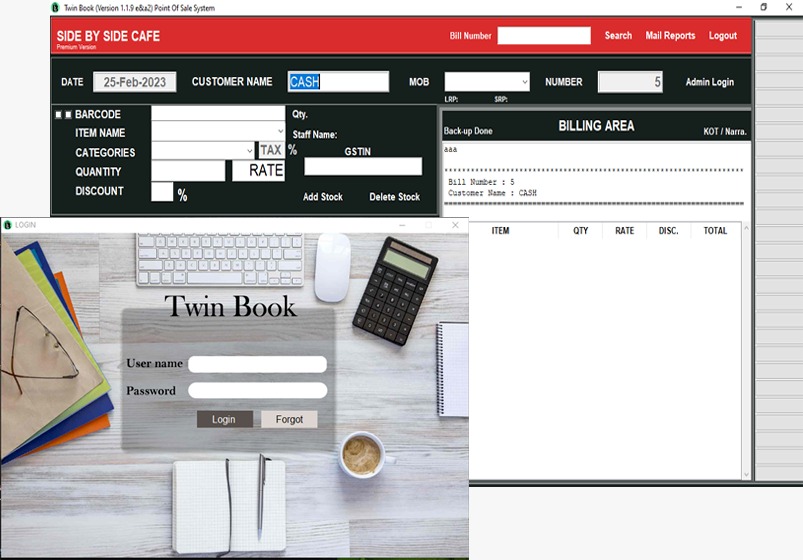
Task: Click the Forgot button
Action: 289,419
